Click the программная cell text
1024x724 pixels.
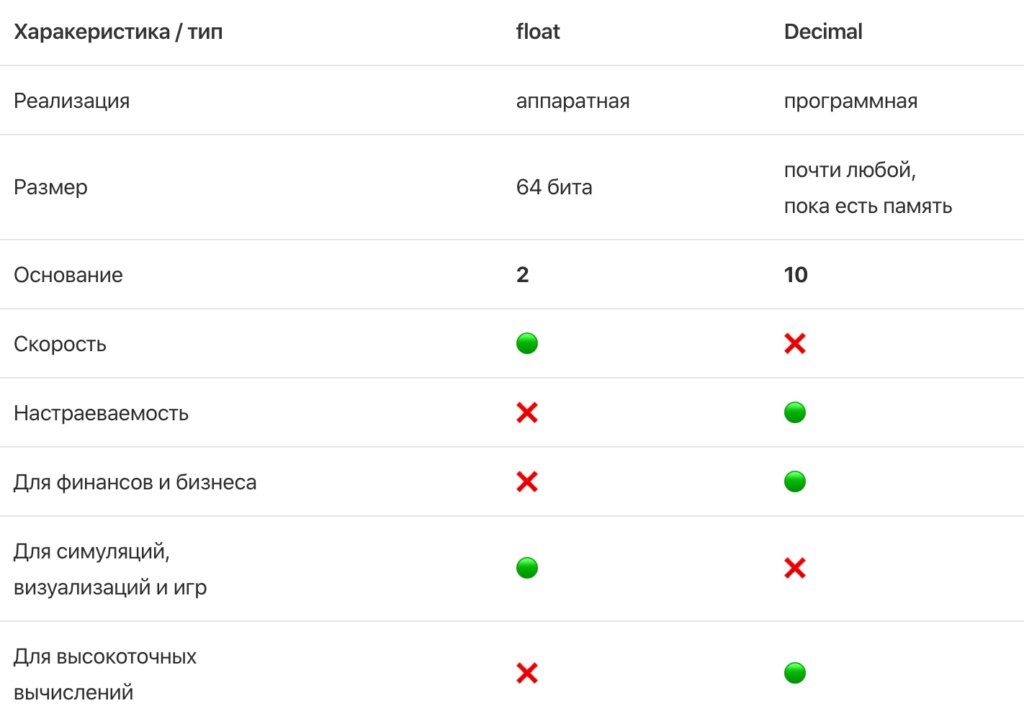click(850, 101)
